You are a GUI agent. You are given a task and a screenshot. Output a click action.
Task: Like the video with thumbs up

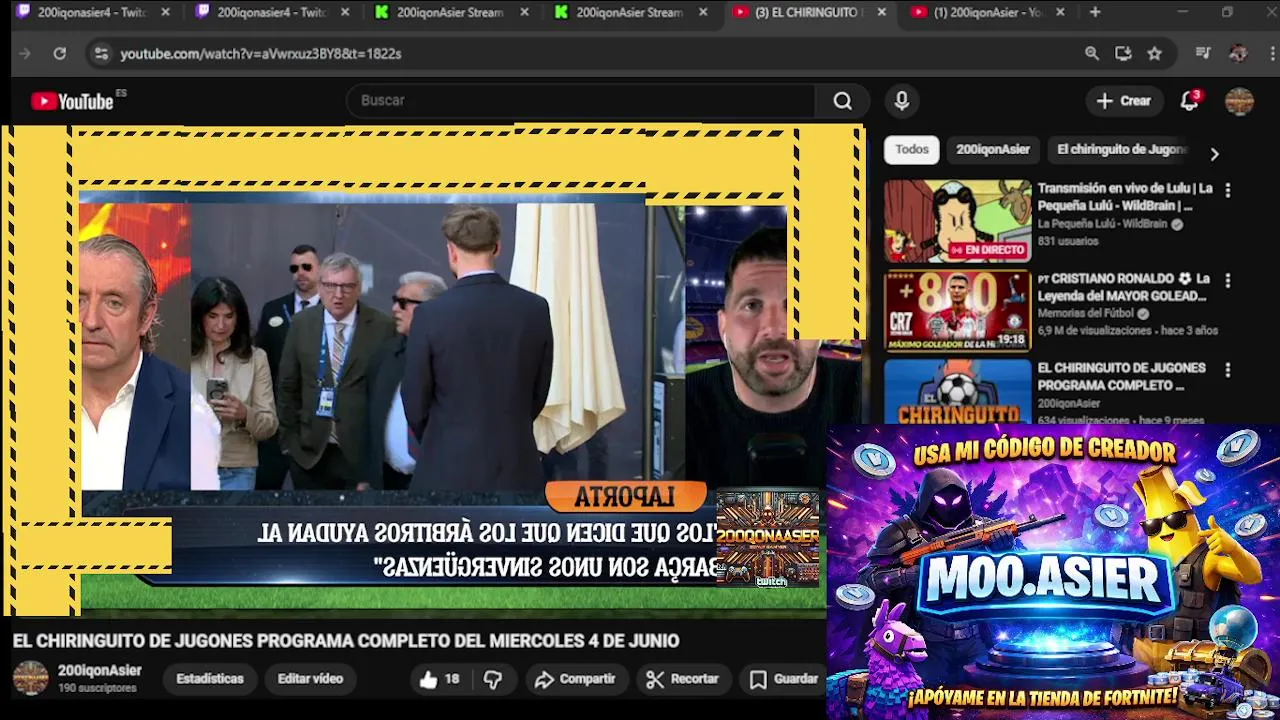439,679
